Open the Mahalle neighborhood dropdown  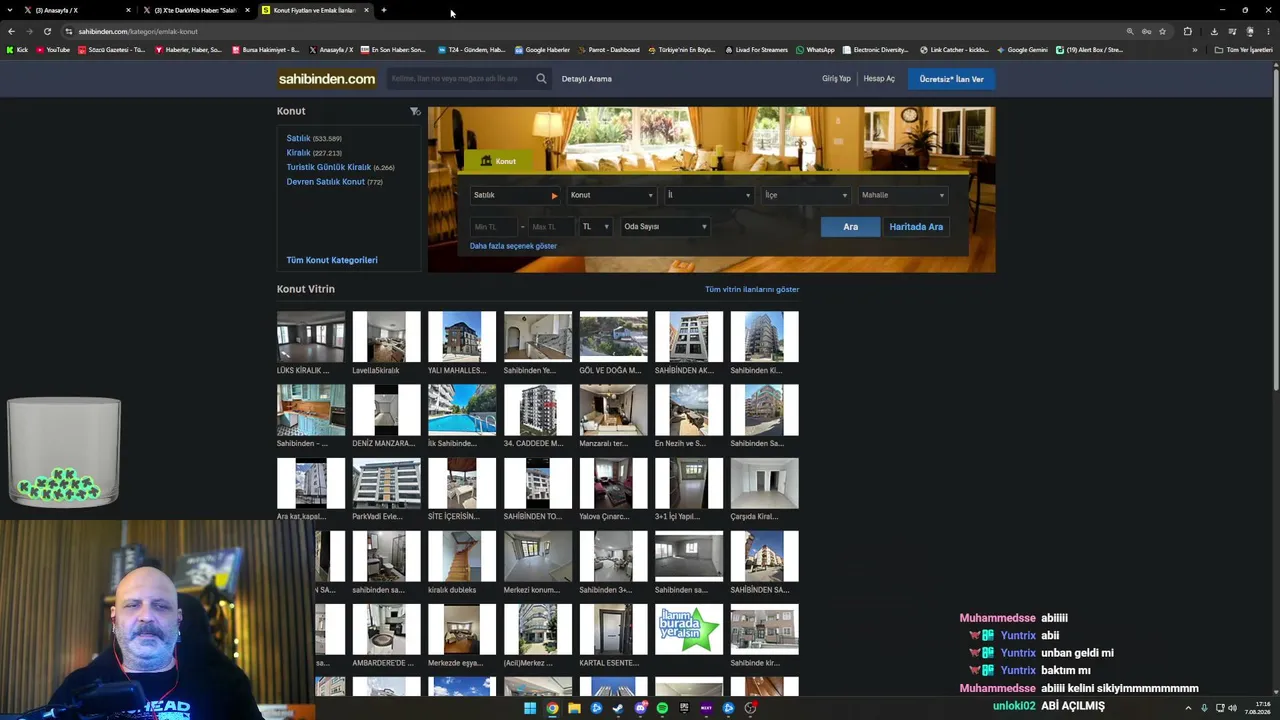903,195
